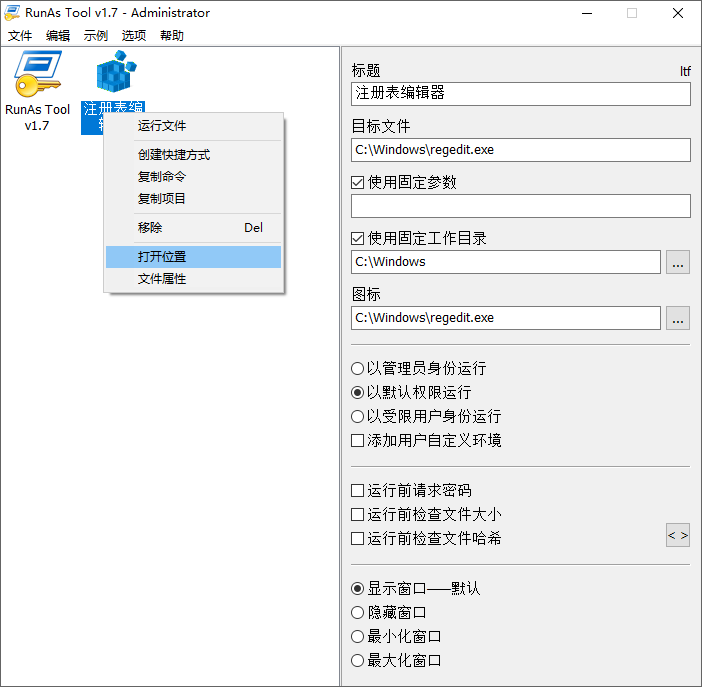Click the ltf label beside 标题
Screen dimensions: 702x687
point(685,71)
